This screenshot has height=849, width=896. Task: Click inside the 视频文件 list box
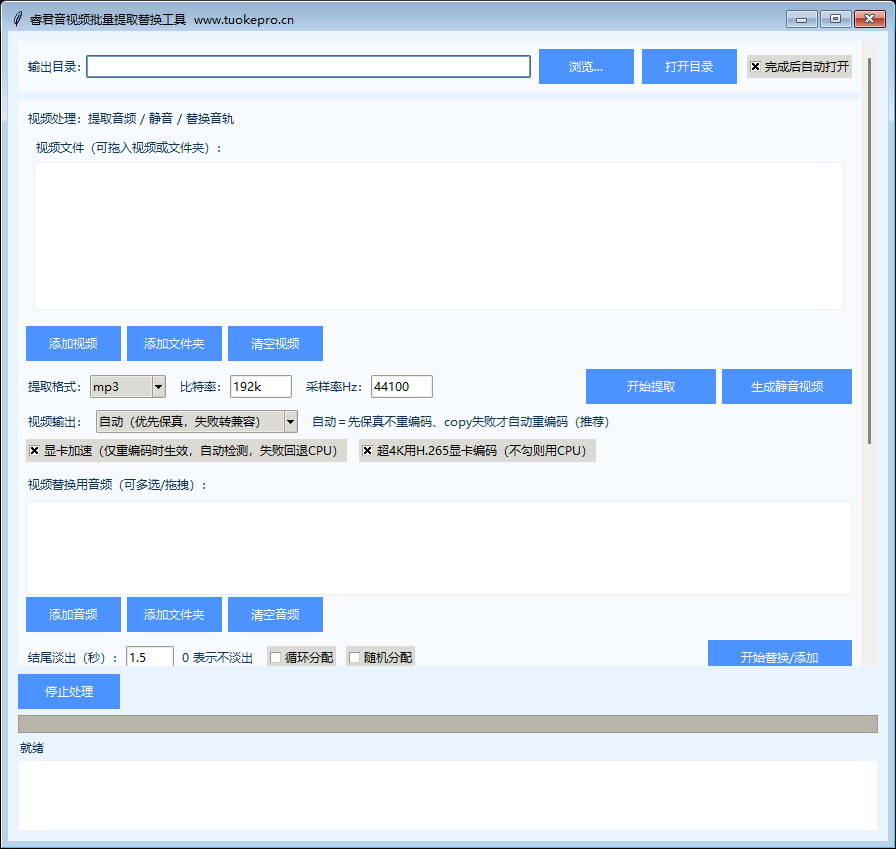438,235
